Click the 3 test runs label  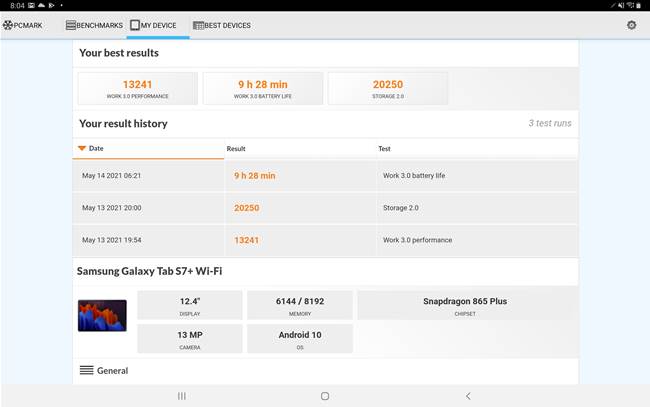click(x=550, y=123)
